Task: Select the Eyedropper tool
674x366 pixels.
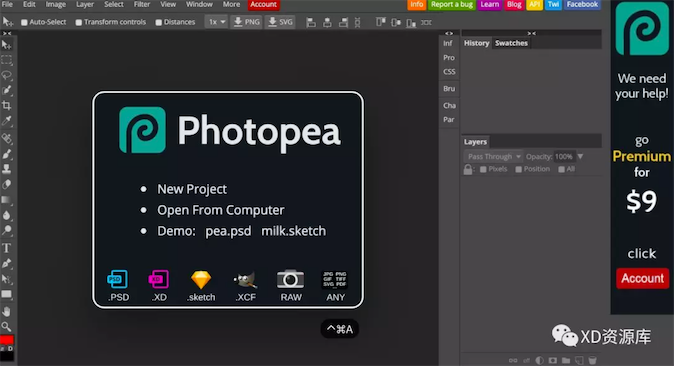Action: pos(6,121)
